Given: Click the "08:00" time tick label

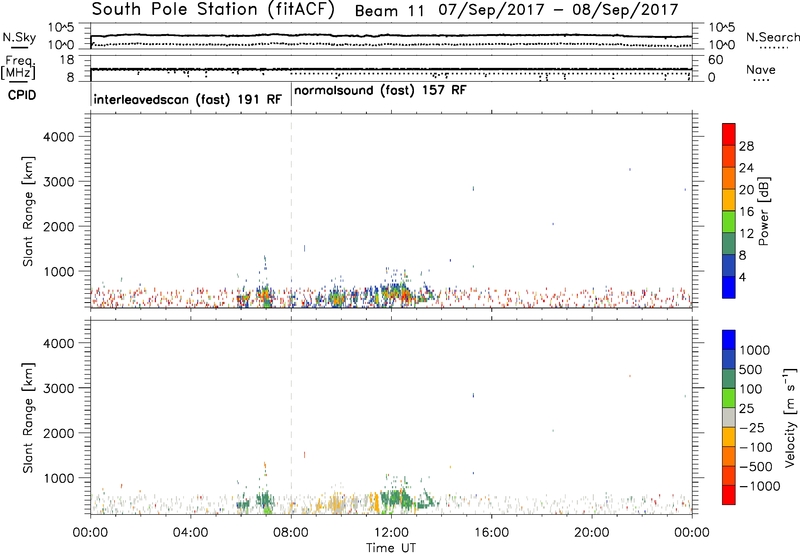Looking at the screenshot, I should pyautogui.click(x=291, y=533).
